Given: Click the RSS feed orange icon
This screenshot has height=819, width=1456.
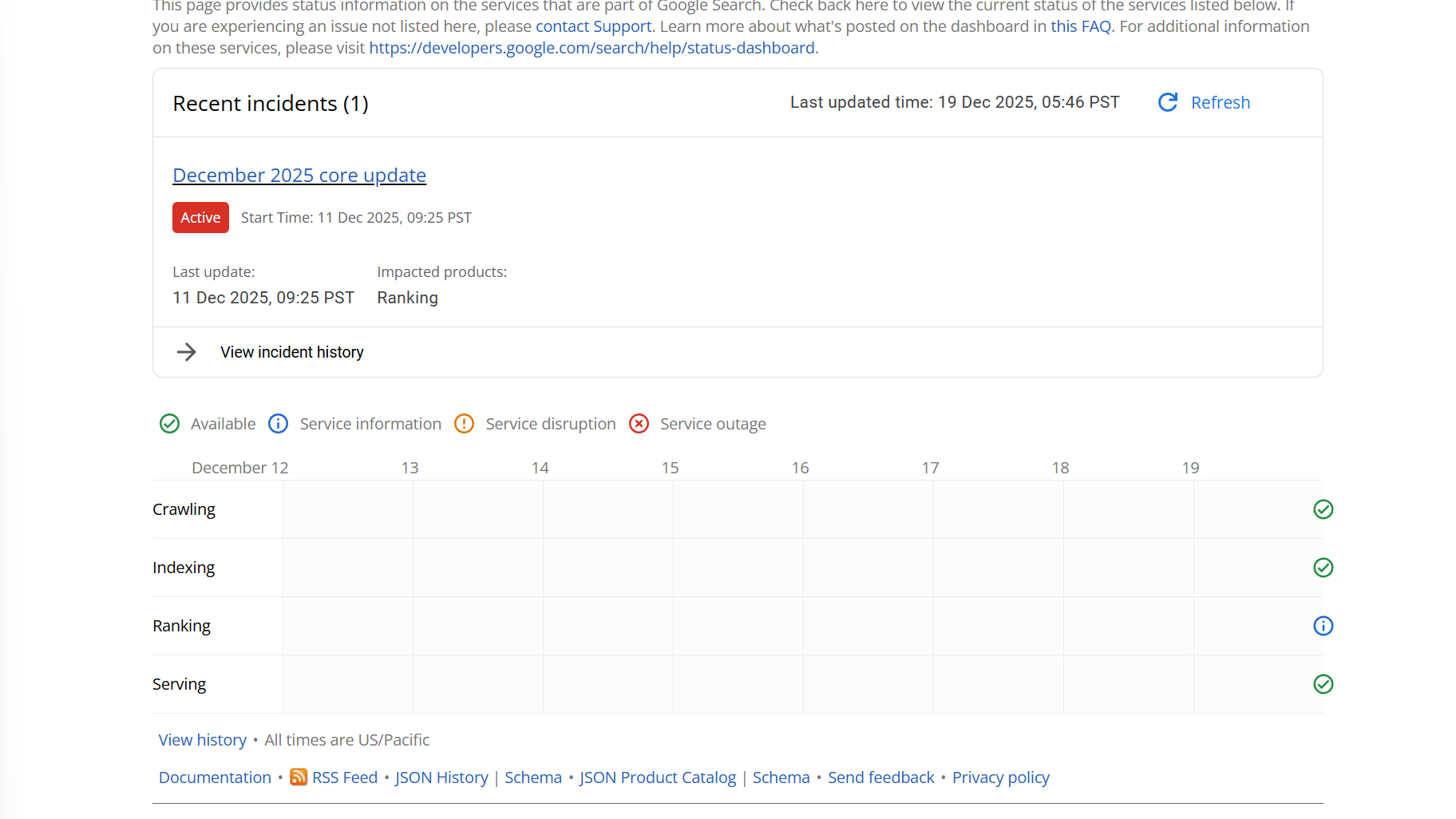Looking at the screenshot, I should tap(299, 777).
